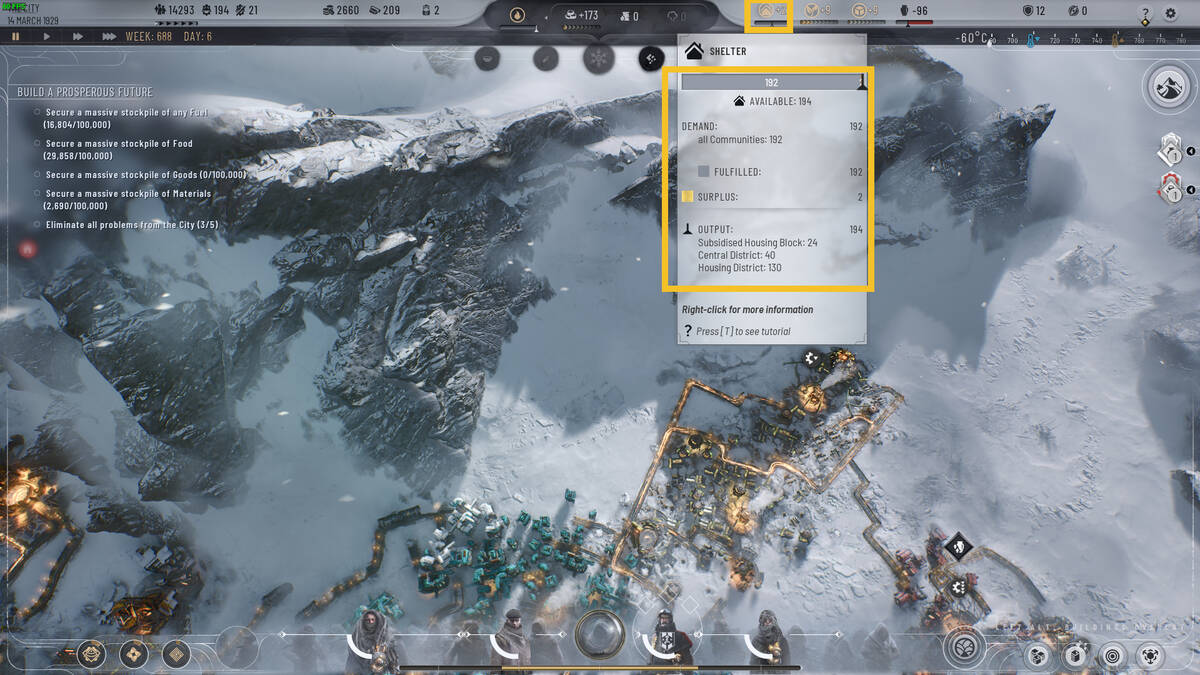The width and height of the screenshot is (1200, 675).
Task: Click the Available: 194 line
Action: tap(773, 101)
